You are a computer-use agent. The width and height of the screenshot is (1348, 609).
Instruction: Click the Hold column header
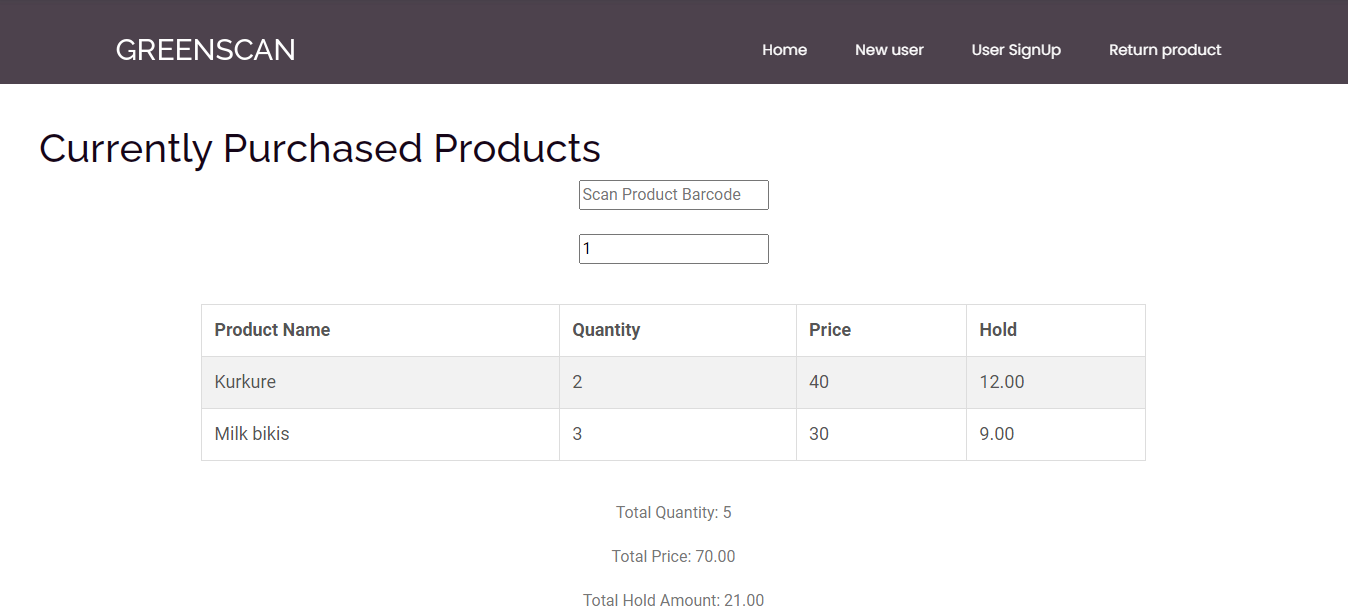[x=998, y=330]
